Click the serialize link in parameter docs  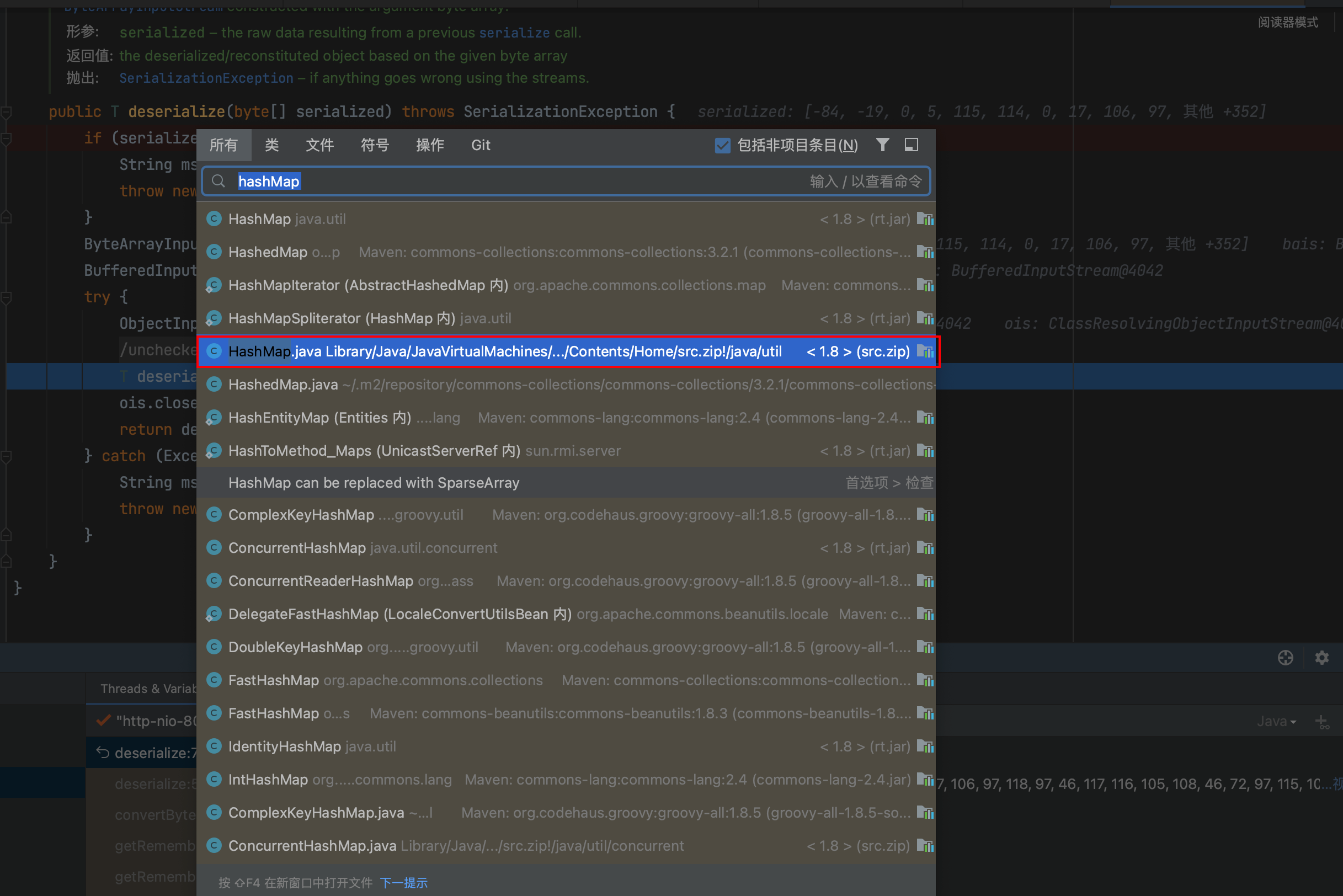514,33
